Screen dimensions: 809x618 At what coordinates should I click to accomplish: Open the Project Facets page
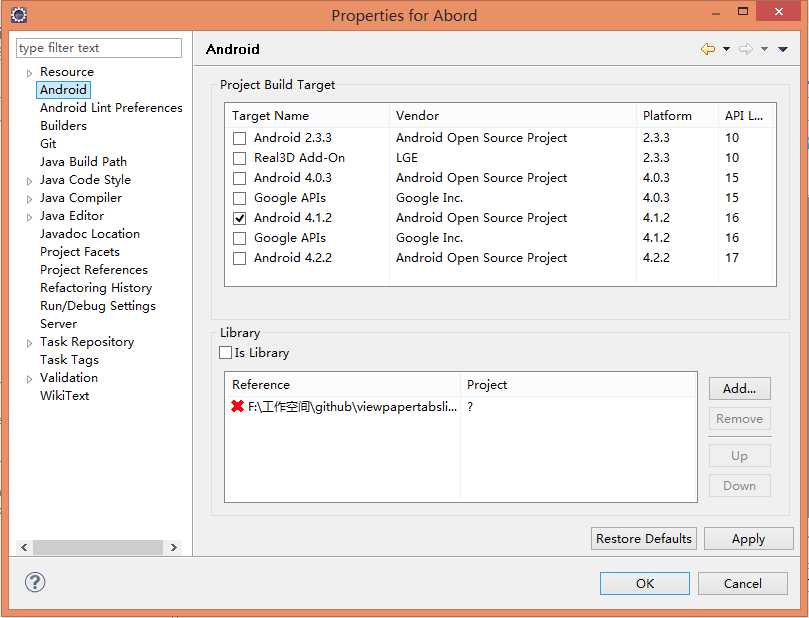point(80,252)
